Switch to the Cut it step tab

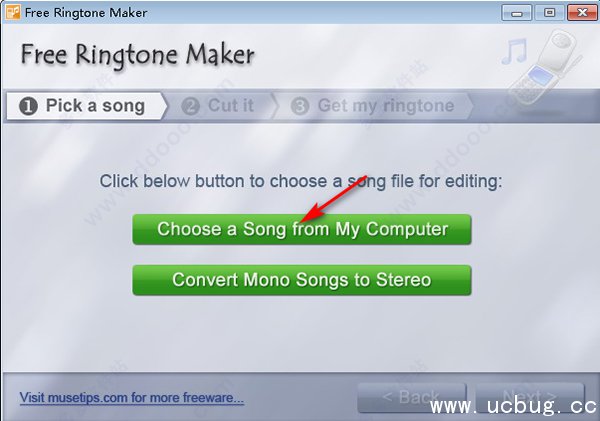click(221, 106)
